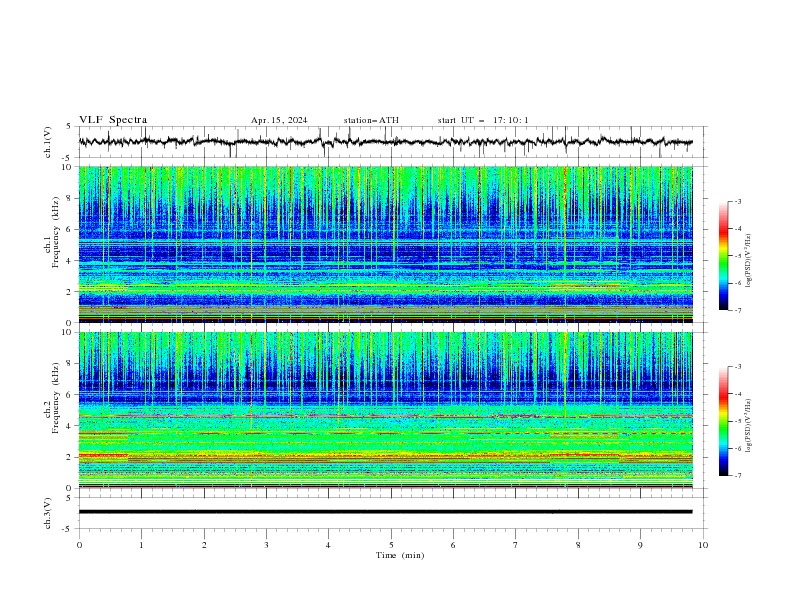Click the ch.1 voltage waveform trace
The width and height of the screenshot is (792, 612).
click(385, 142)
